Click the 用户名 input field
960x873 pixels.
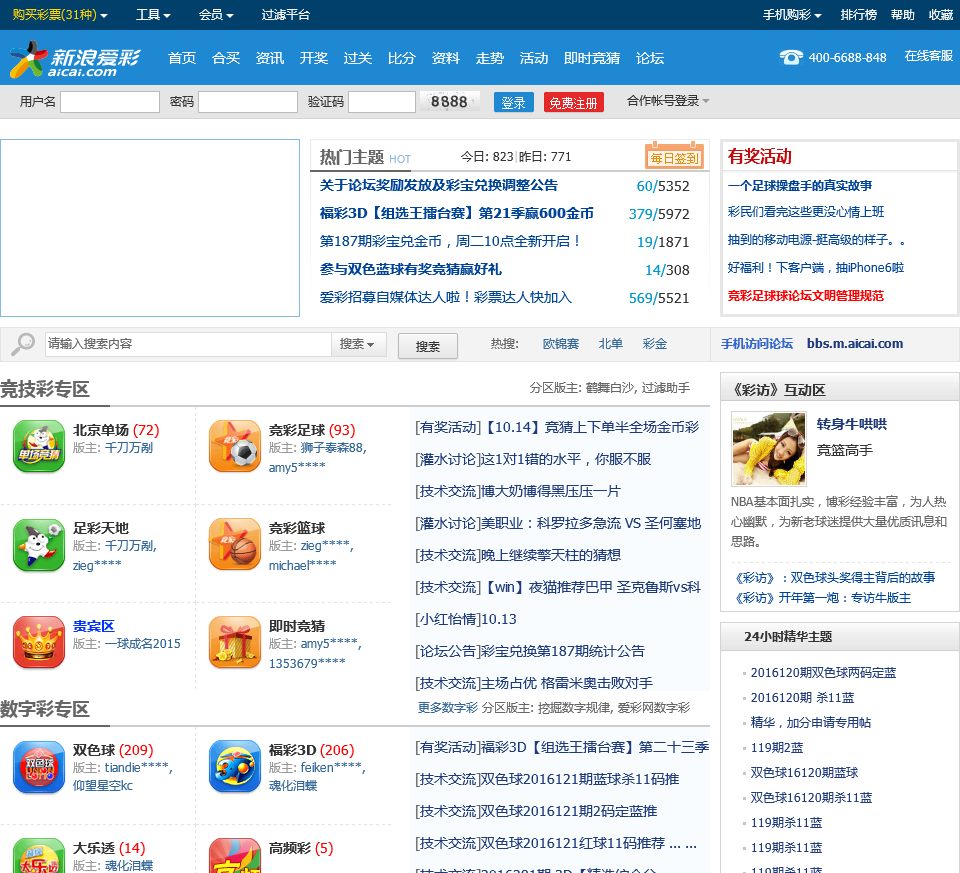click(110, 102)
